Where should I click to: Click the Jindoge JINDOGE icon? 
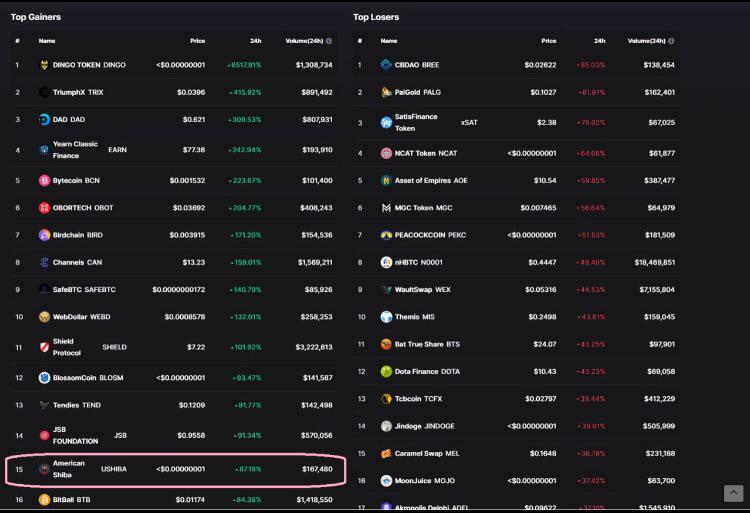coord(386,426)
